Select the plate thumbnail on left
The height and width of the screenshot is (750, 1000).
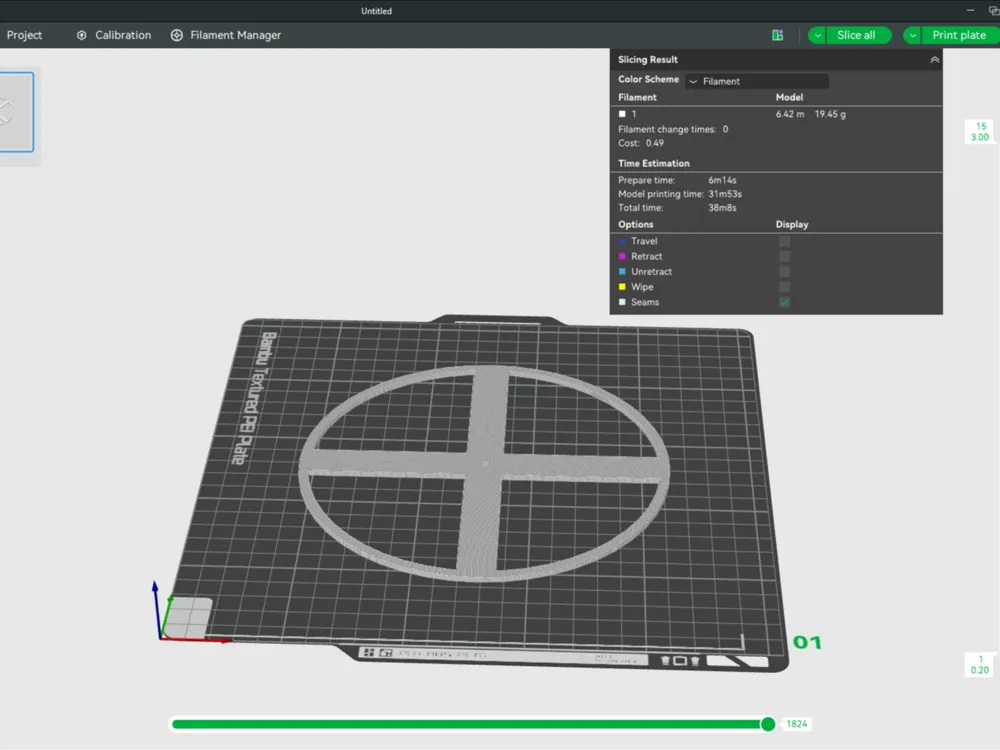point(16,112)
